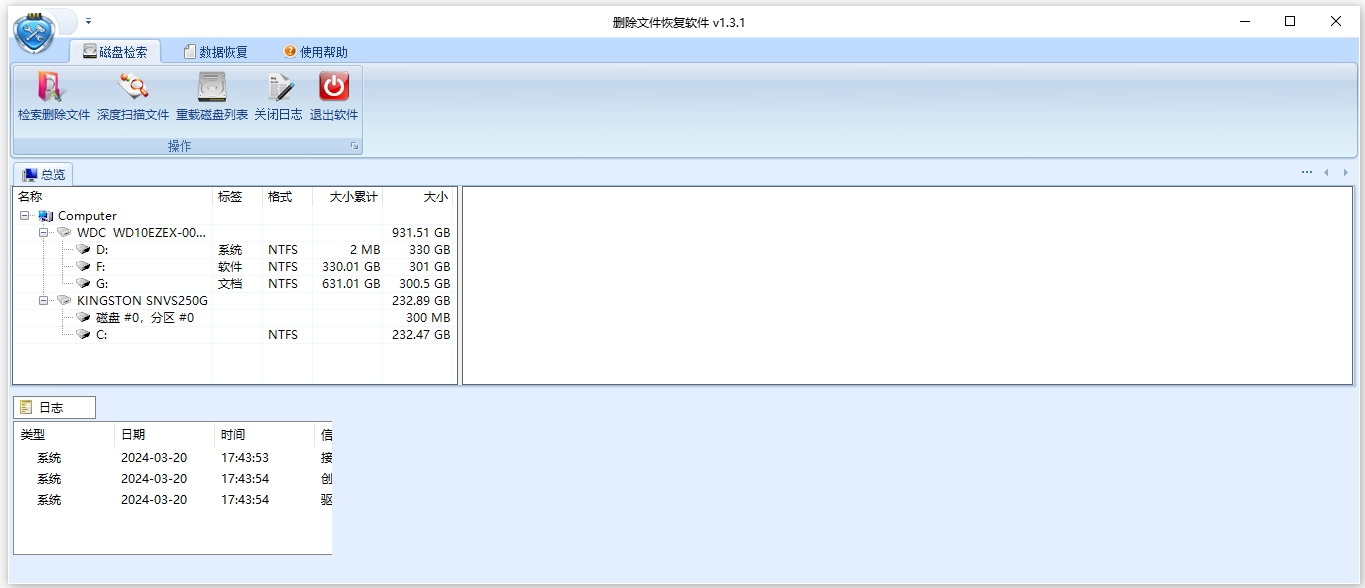Screen dimensions: 1365x588
Task: Click drive F: disk icon
Action: coord(84,267)
